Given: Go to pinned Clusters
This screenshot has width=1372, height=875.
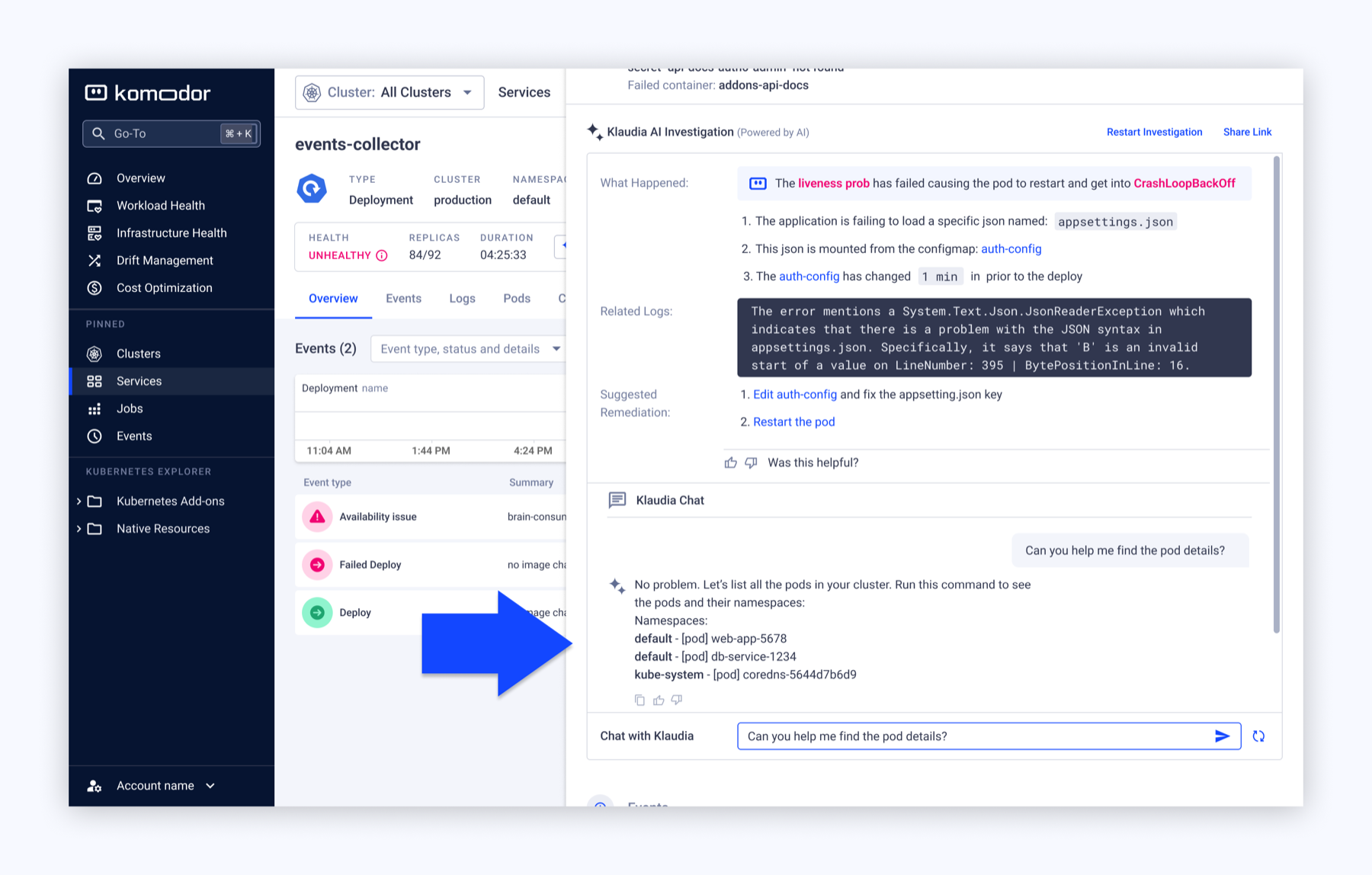Looking at the screenshot, I should (138, 354).
